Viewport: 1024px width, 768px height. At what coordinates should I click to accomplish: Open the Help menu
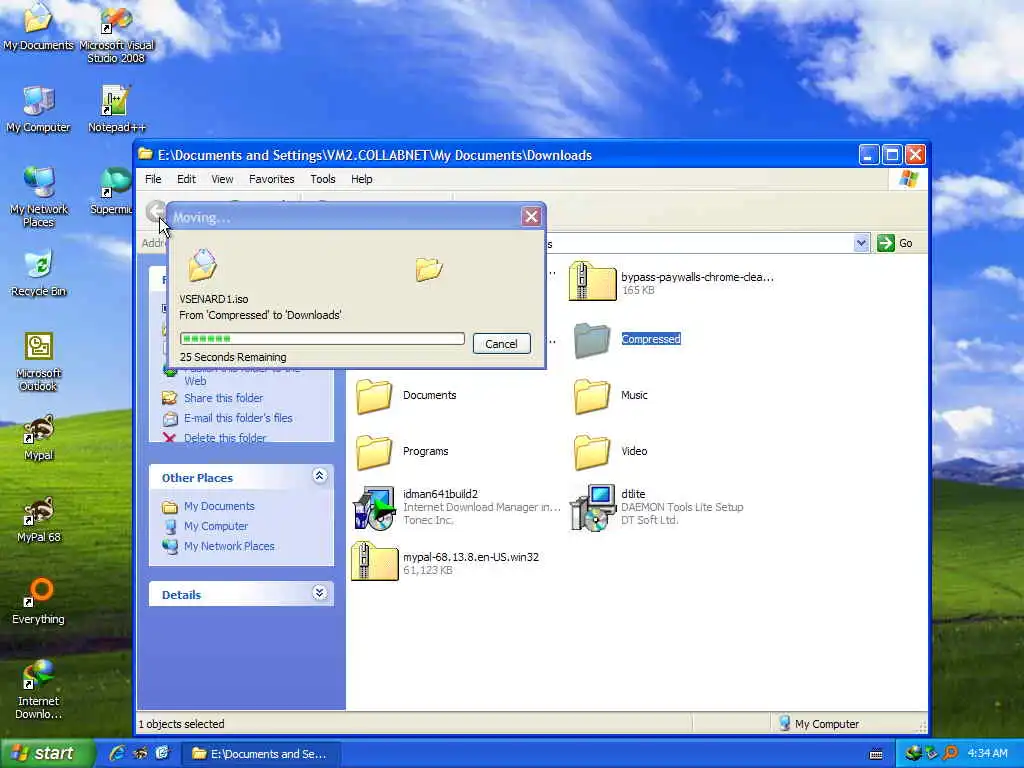click(x=362, y=179)
